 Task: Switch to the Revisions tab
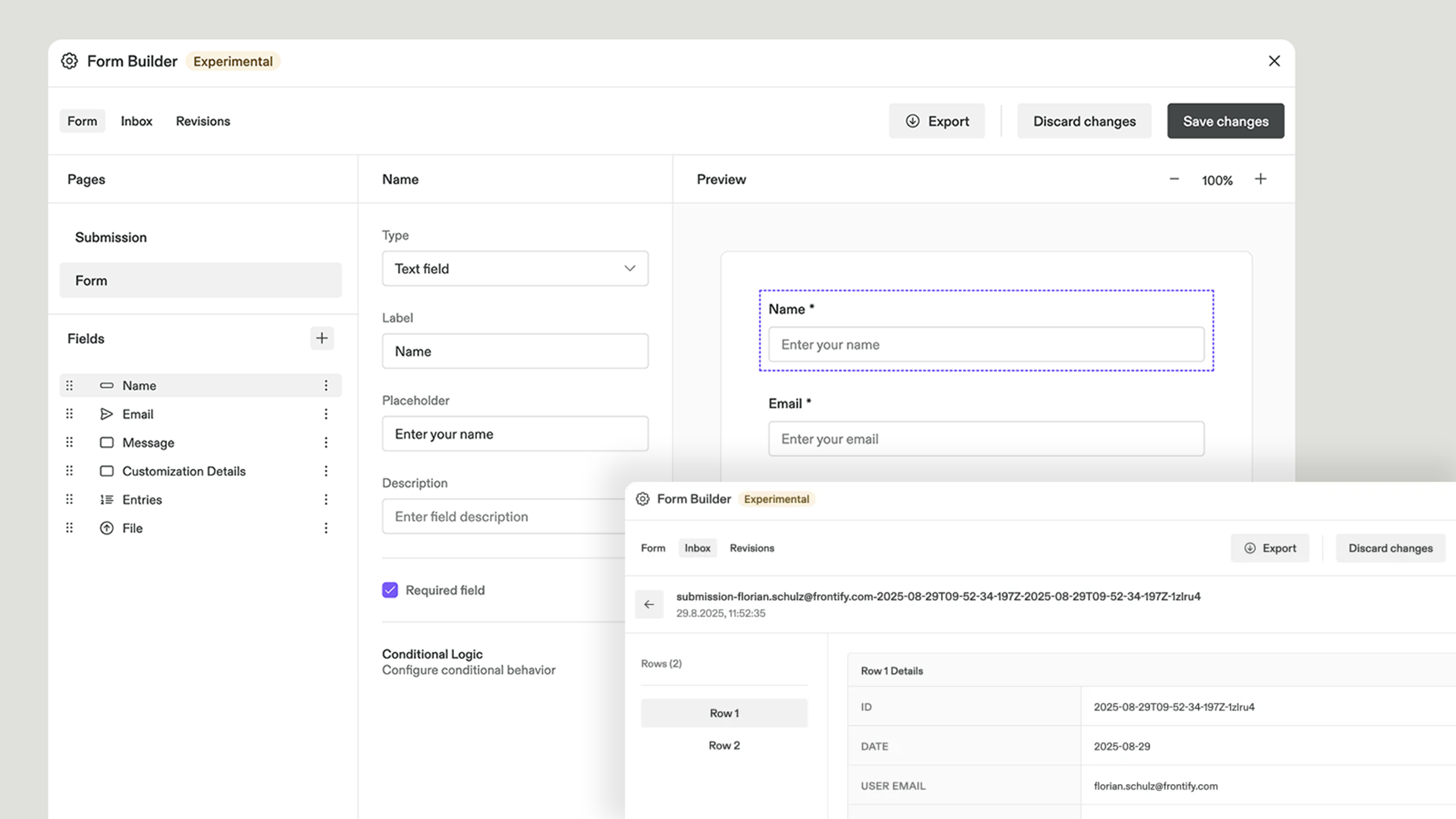[203, 121]
